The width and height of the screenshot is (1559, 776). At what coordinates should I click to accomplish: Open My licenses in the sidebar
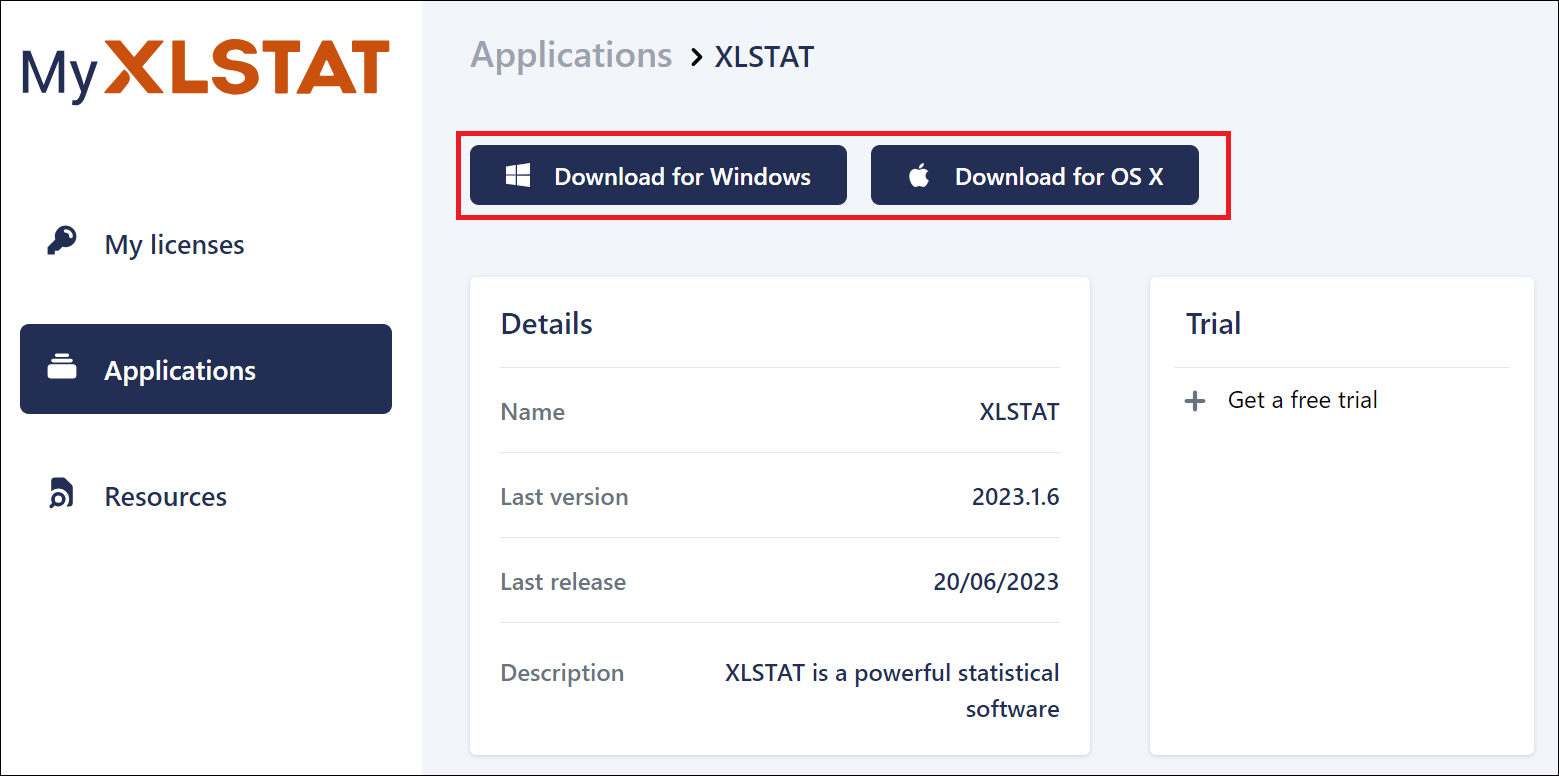pyautogui.click(x=206, y=244)
